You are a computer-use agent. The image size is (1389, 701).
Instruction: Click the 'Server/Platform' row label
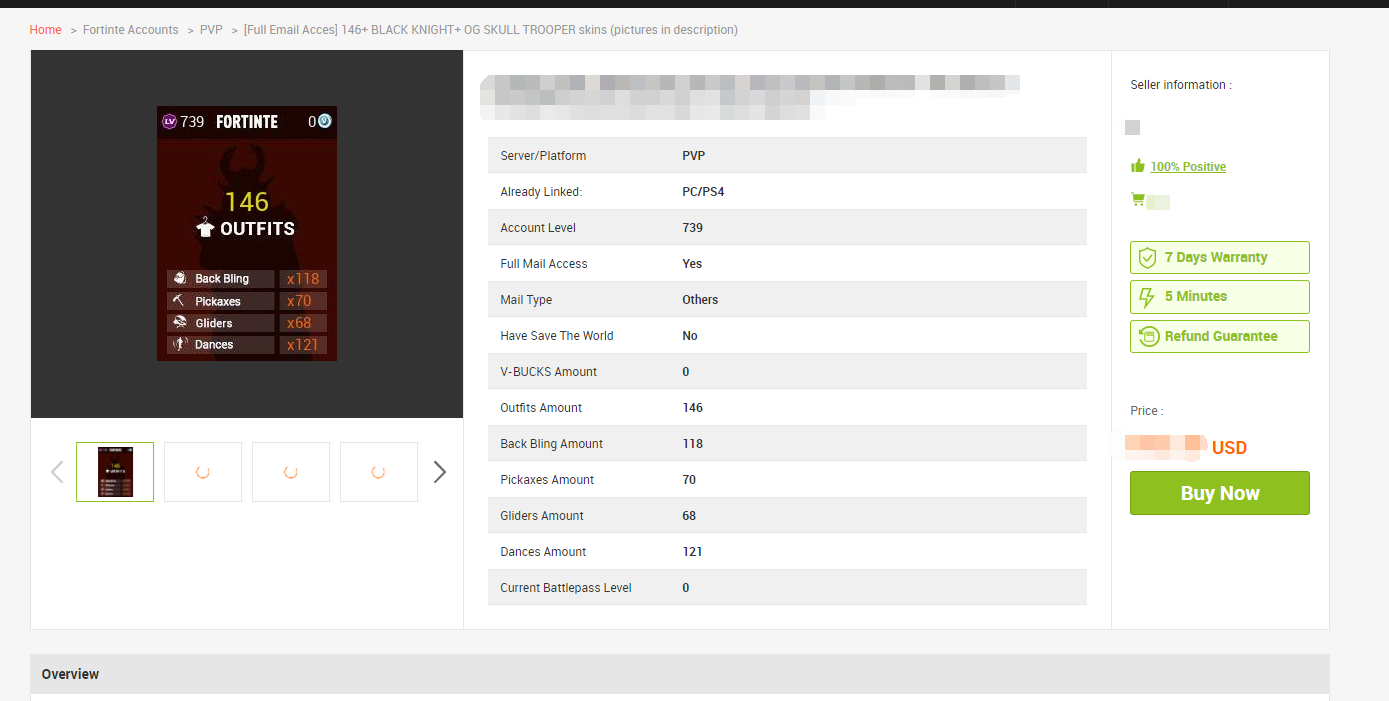543,156
